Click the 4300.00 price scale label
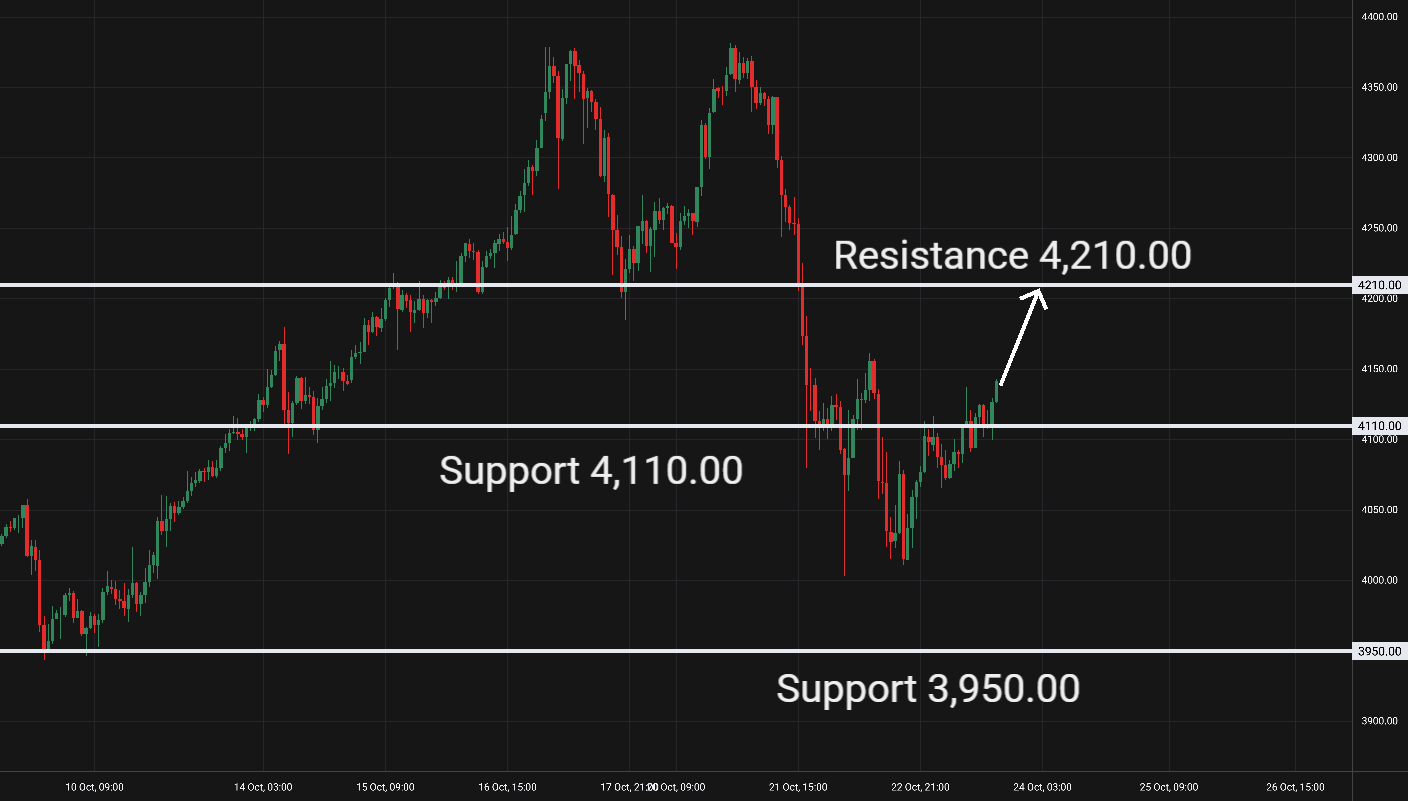The width and height of the screenshot is (1408, 801). point(1379,158)
